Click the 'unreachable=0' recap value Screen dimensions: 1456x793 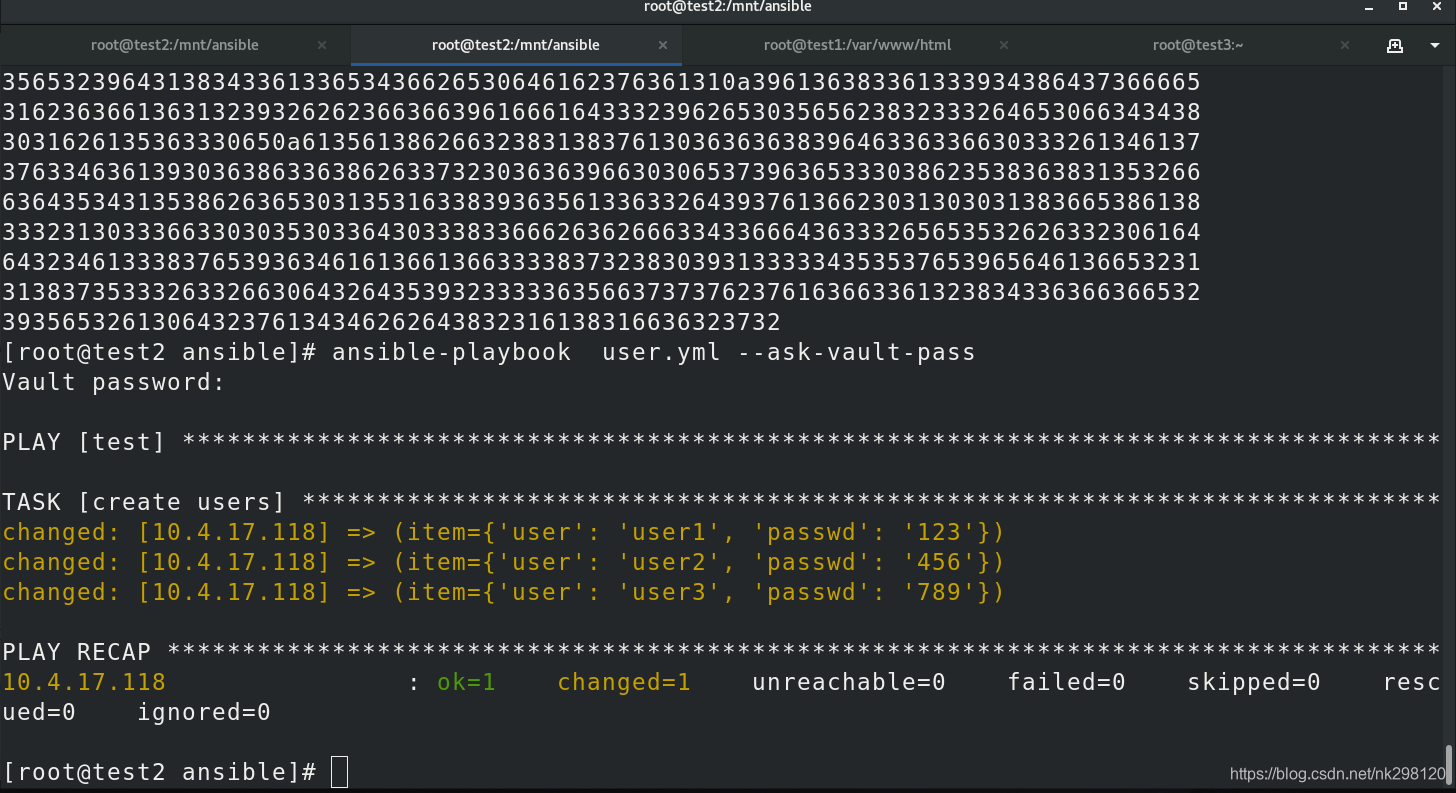849,682
